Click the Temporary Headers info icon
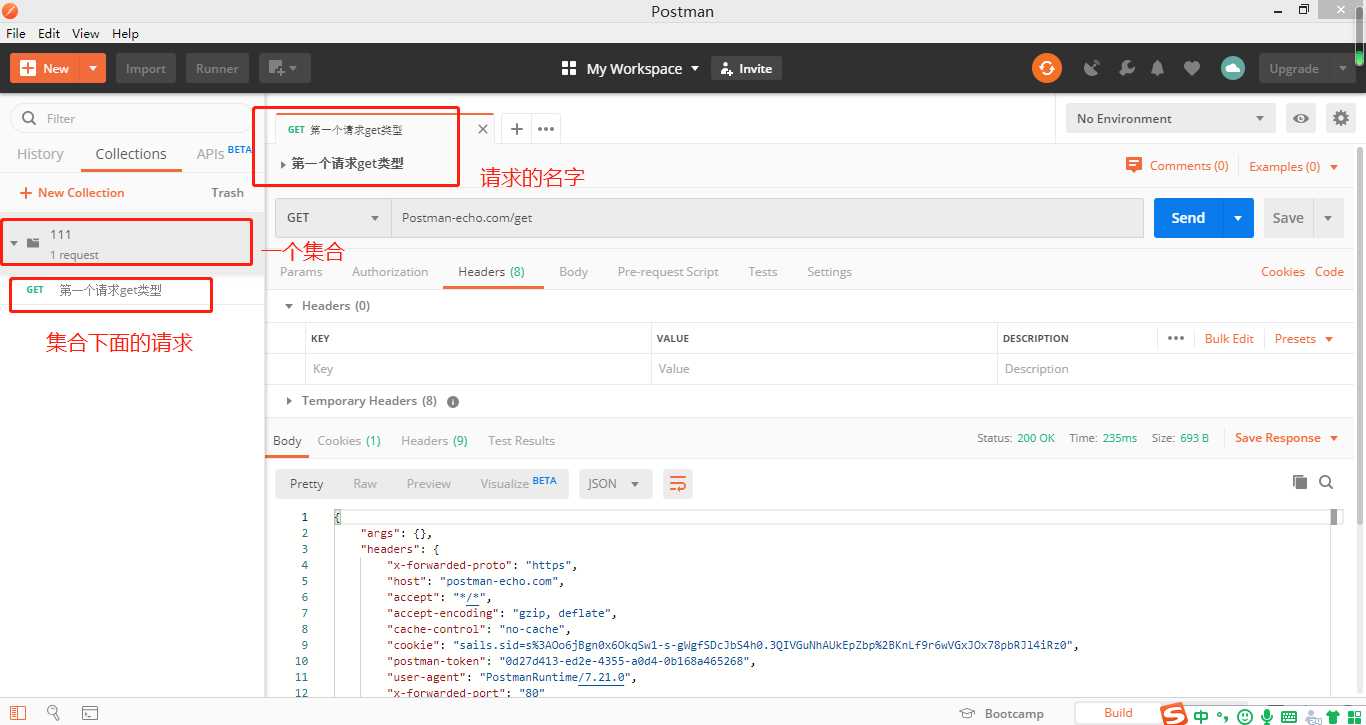Image resolution: width=1366 pixels, height=725 pixels. [453, 401]
